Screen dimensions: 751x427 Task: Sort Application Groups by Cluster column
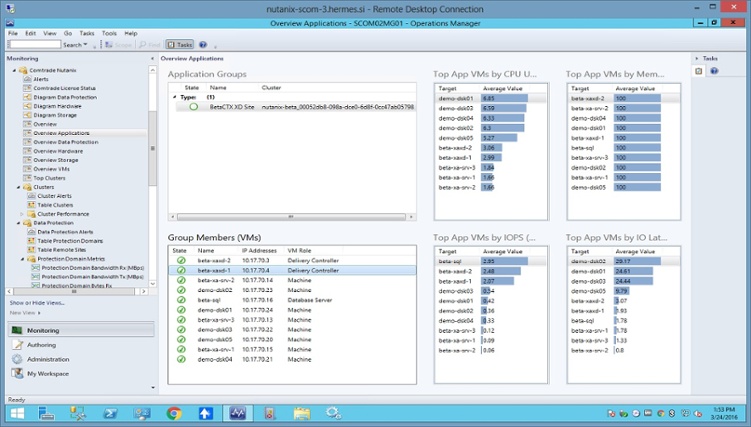point(271,88)
